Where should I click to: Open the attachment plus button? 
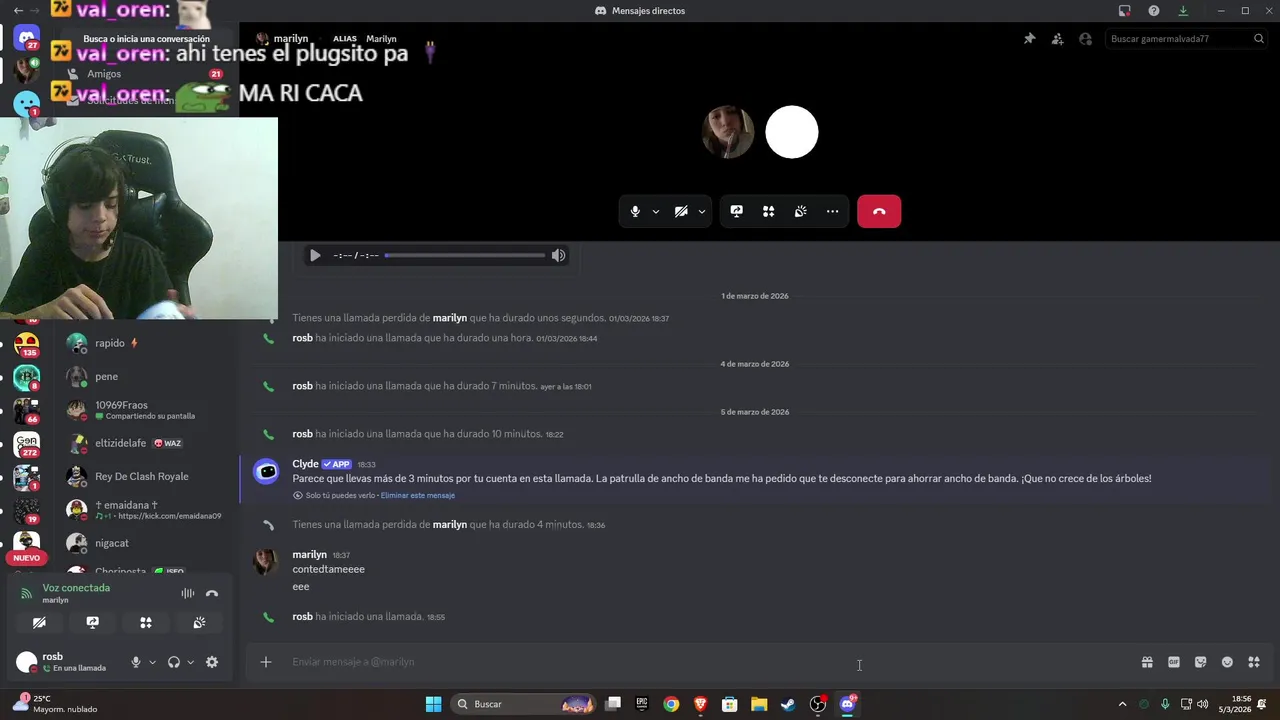266,662
